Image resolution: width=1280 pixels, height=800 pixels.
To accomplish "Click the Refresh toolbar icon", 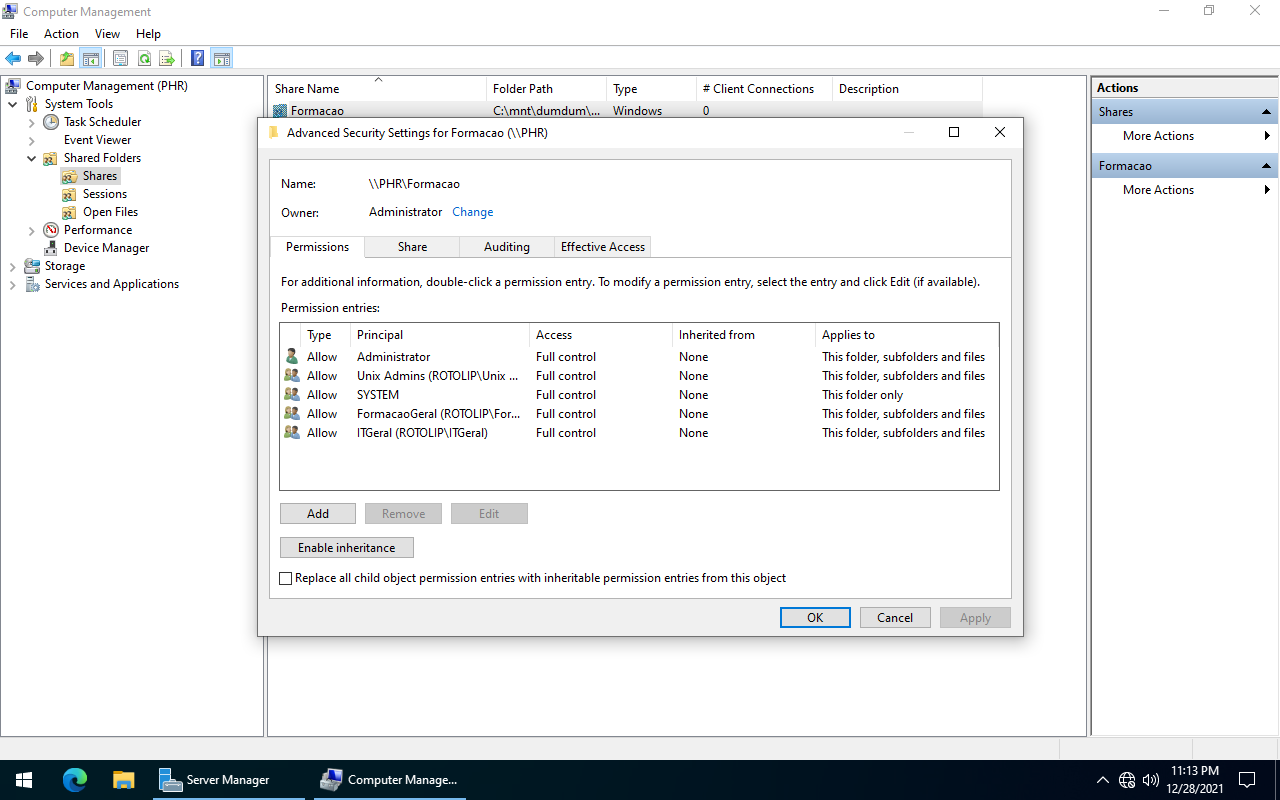I will click(145, 59).
